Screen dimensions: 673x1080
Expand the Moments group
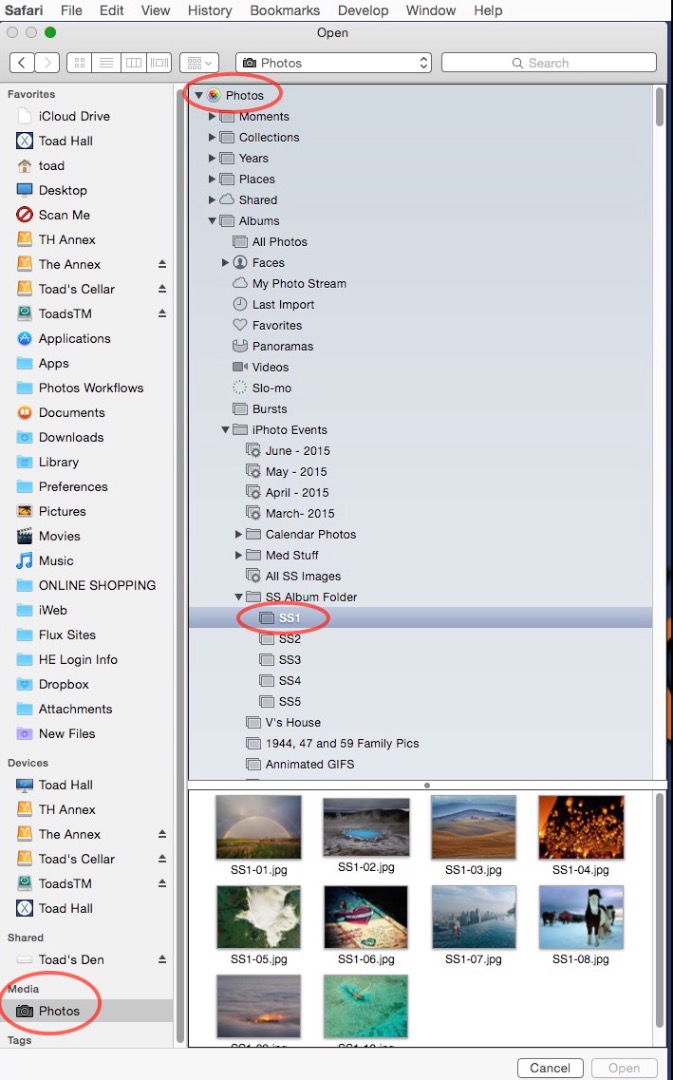point(212,116)
